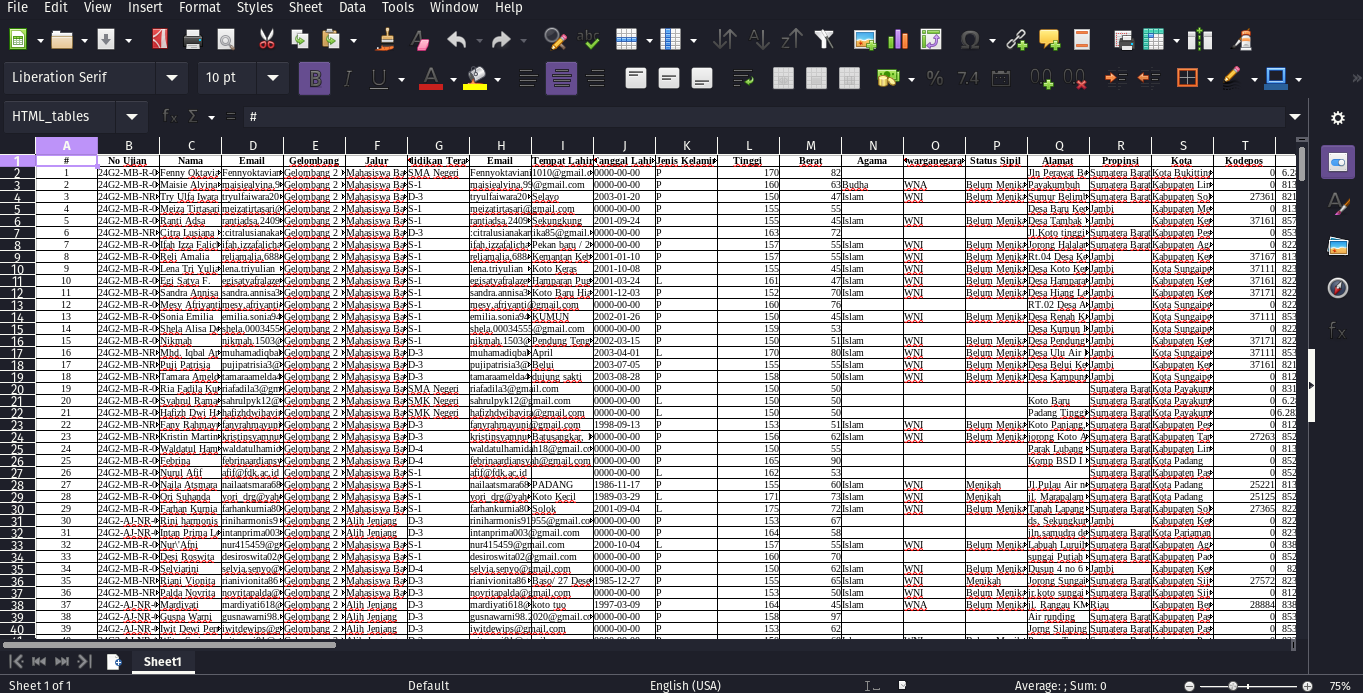Screen dimensions: 1363x693
Task: Click English (USA) language in status bar
Action: tap(685, 685)
